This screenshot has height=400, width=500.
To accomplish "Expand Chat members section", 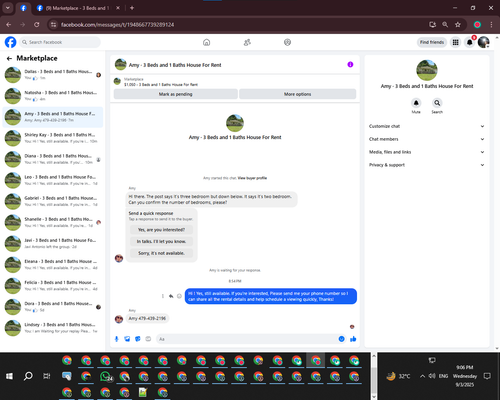I will click(x=426, y=139).
